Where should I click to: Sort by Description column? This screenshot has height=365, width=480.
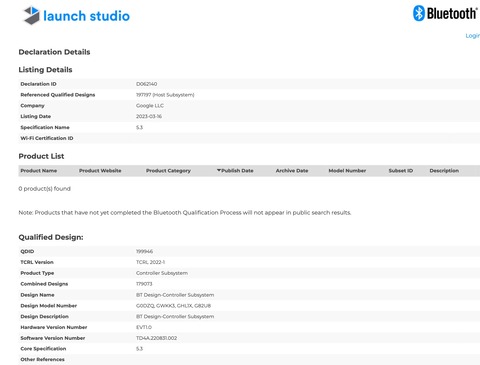[x=444, y=171]
